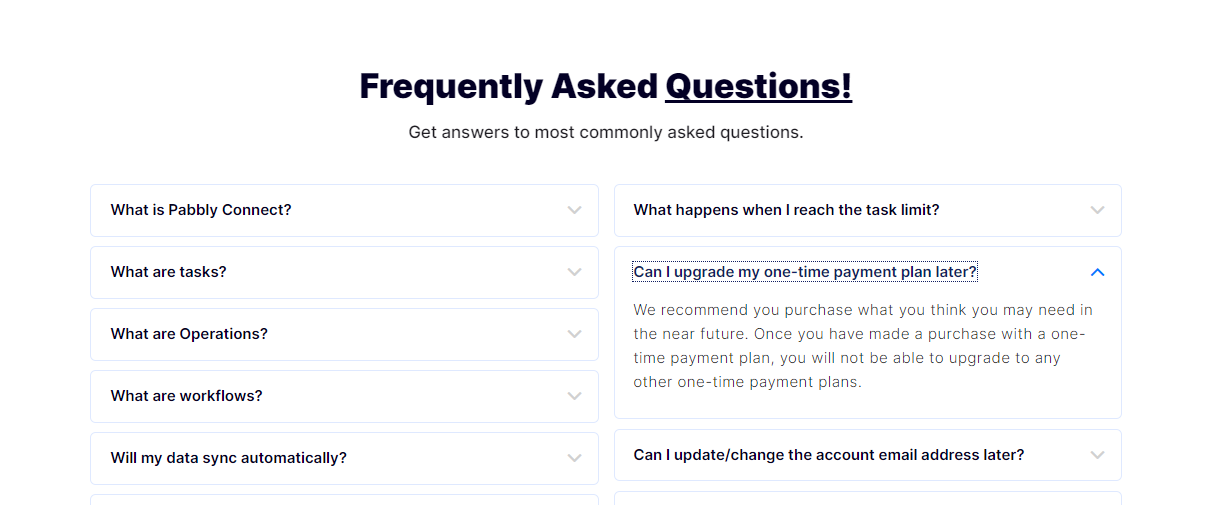
Task: Expand Can I update/change the account email address later?
Action: (868, 455)
